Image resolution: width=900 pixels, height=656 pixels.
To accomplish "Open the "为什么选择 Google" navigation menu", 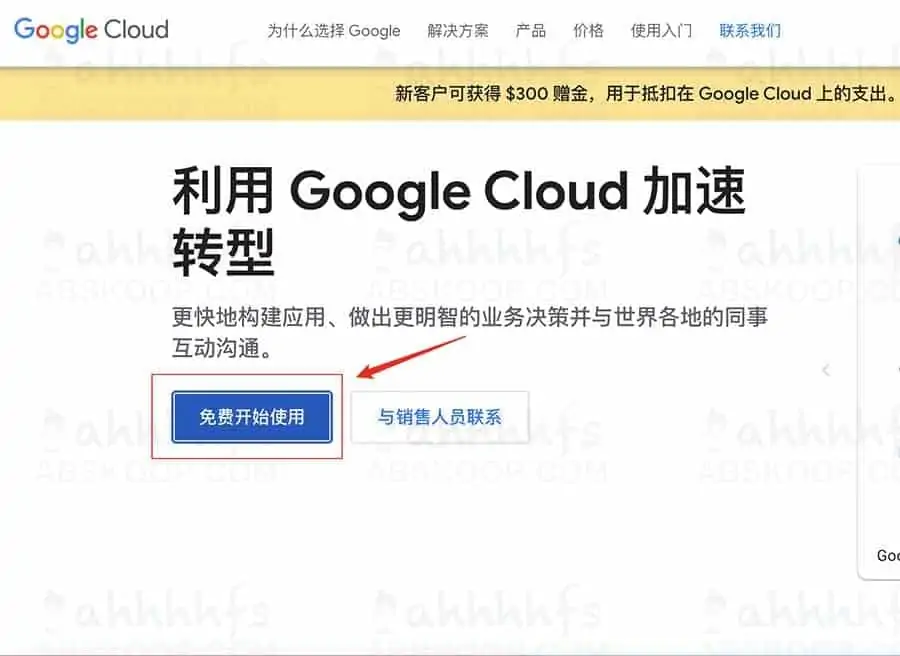I will (334, 31).
